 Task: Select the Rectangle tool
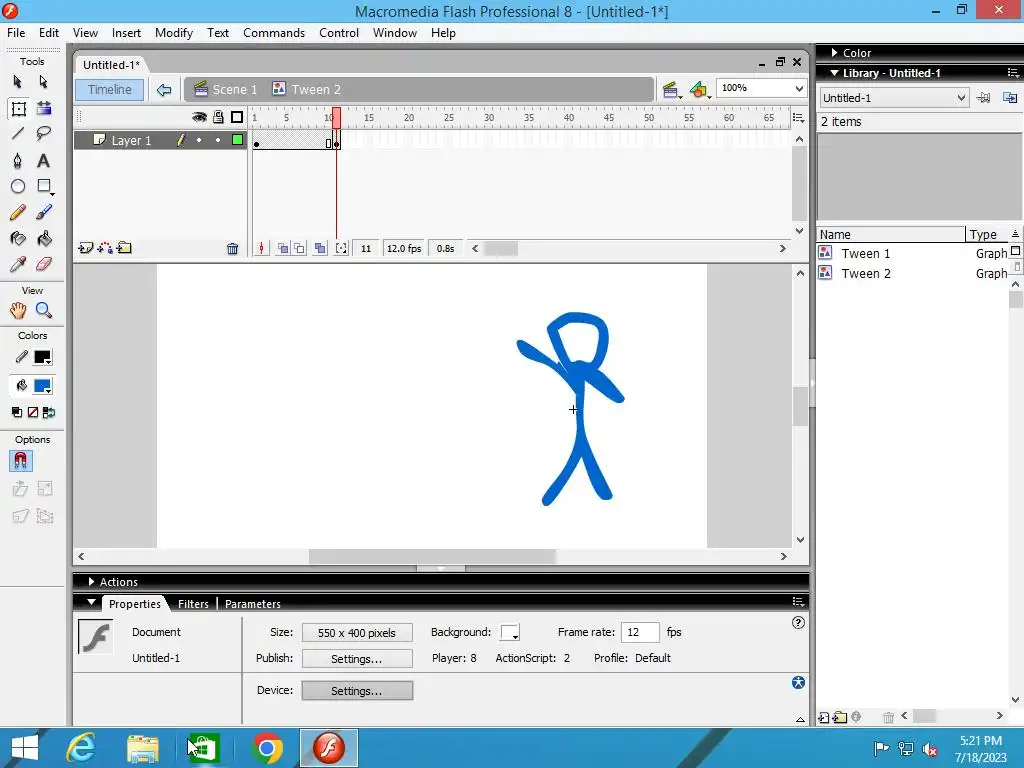tap(44, 187)
